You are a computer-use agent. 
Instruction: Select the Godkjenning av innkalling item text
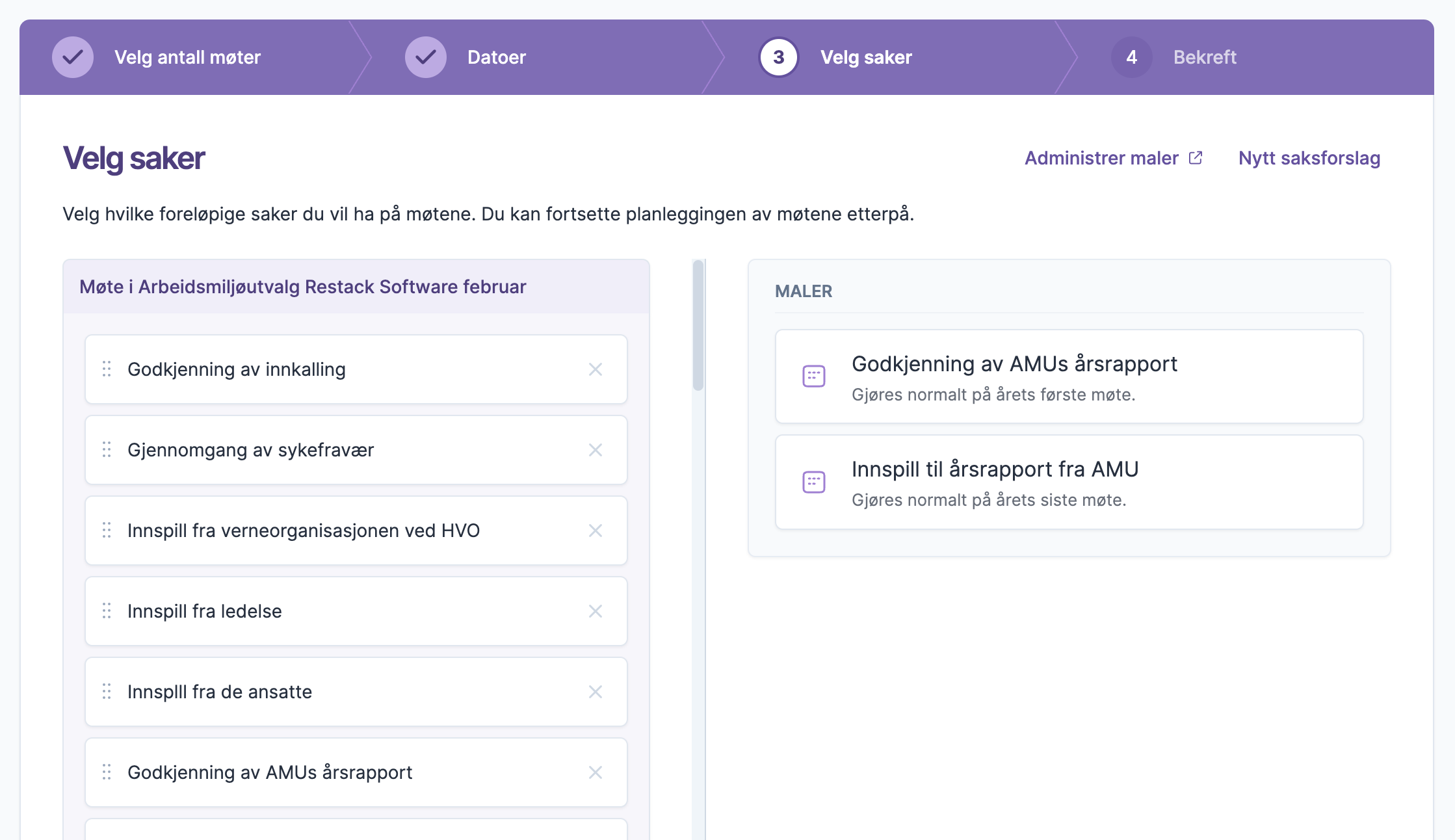237,369
